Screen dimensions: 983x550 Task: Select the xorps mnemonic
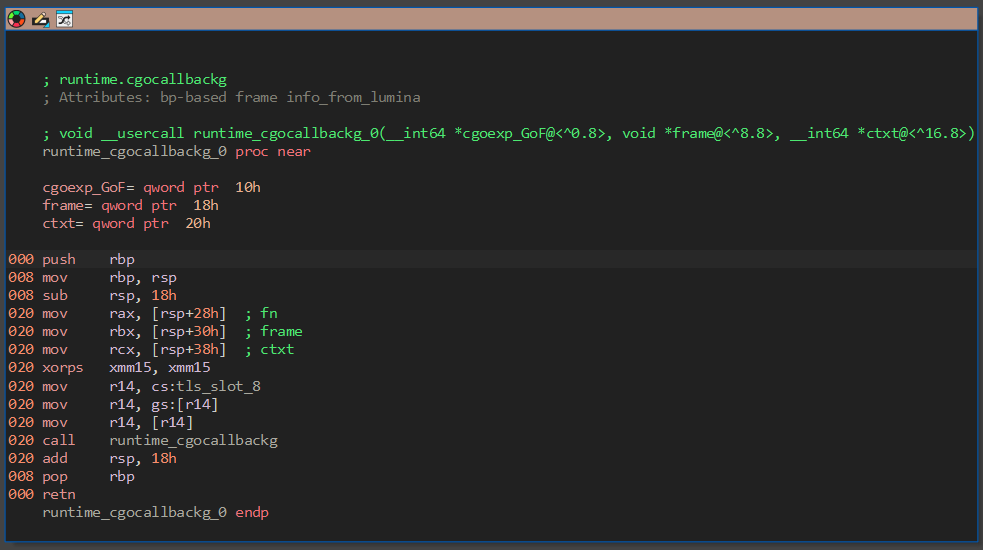tap(62, 368)
